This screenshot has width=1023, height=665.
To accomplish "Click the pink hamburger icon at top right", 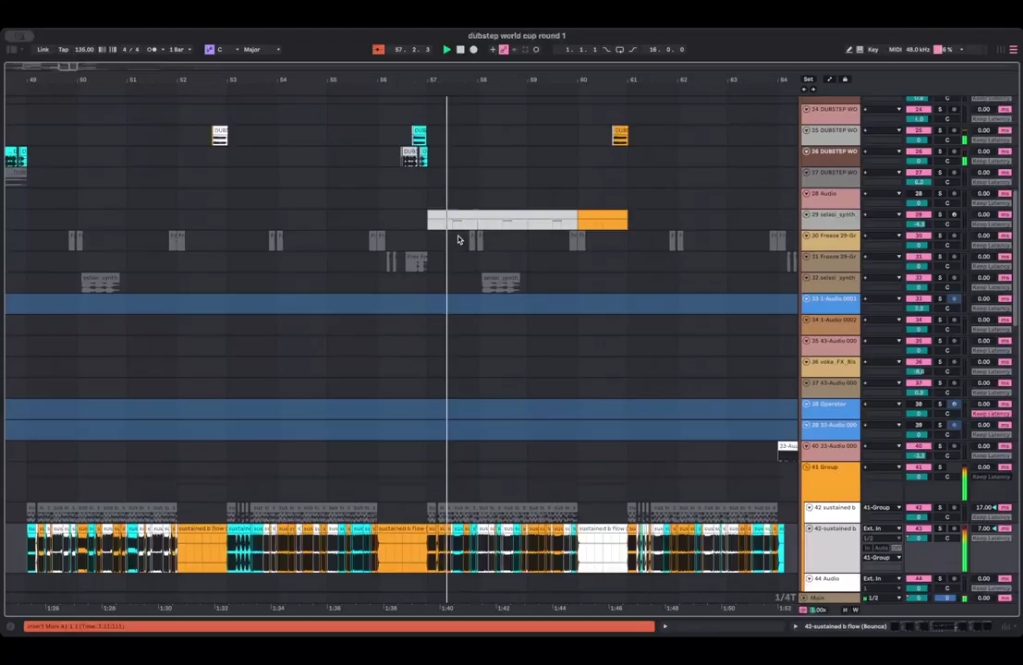I will 1013,50.
